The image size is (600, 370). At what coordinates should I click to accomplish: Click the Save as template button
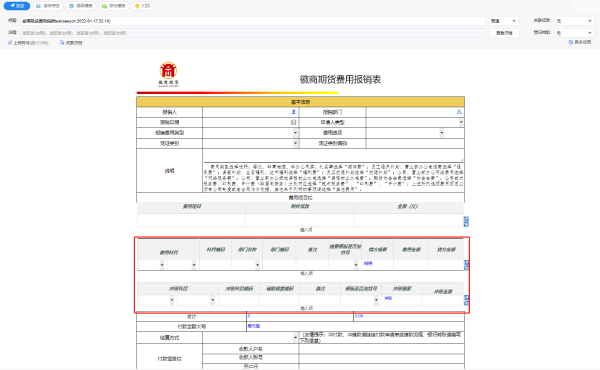114,6
